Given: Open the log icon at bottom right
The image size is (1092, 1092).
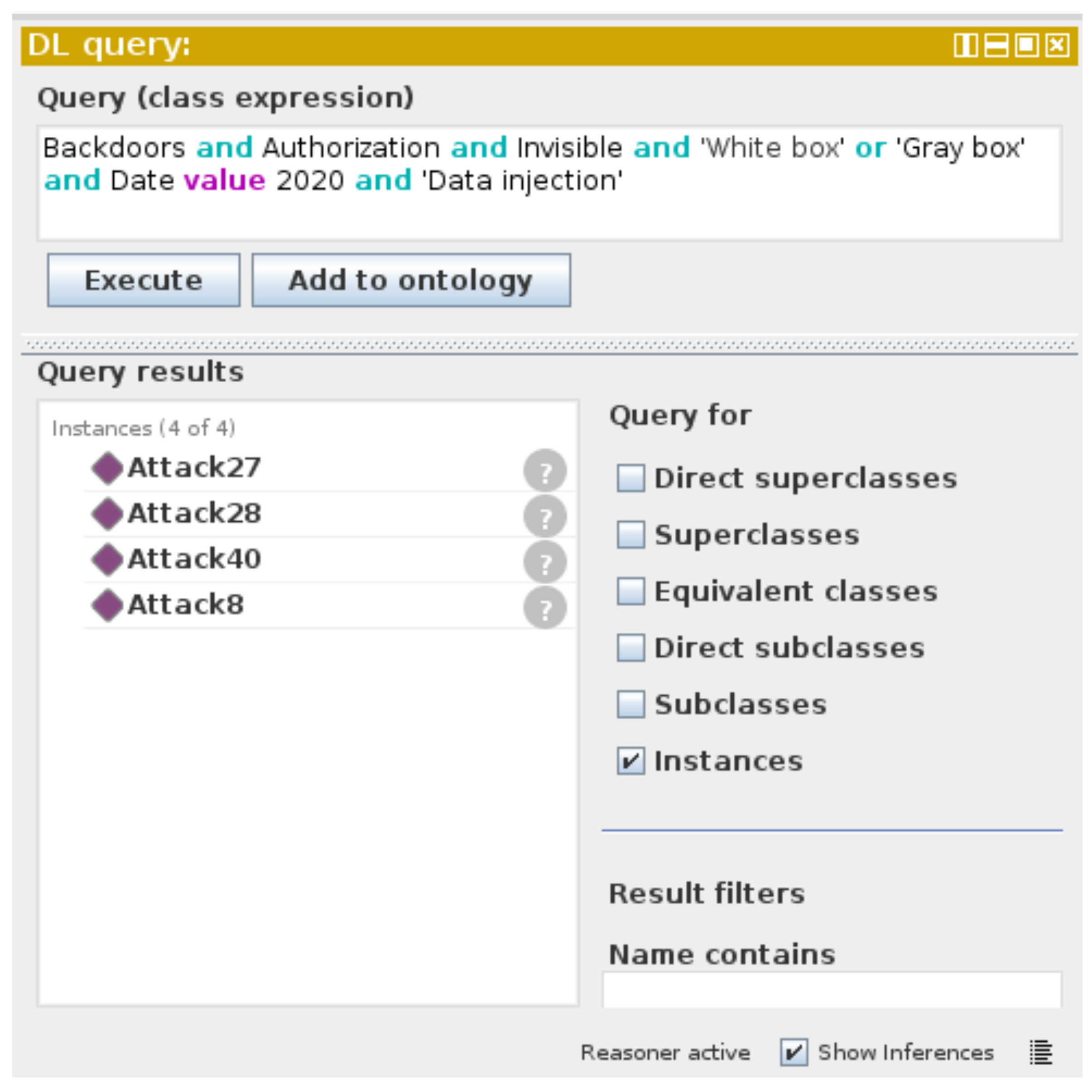Looking at the screenshot, I should tap(1040, 1052).
